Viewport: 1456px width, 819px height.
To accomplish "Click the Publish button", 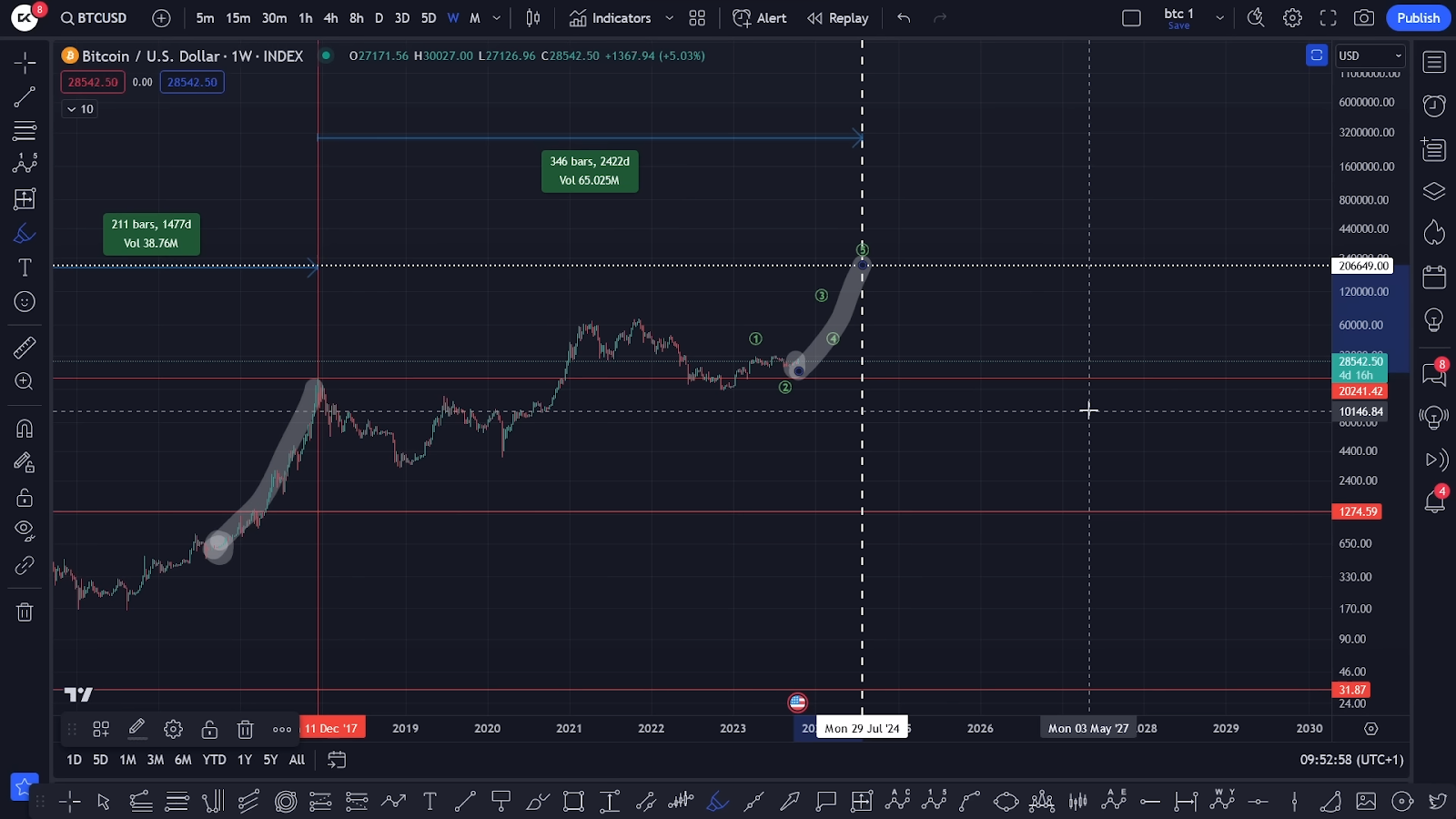I will (1418, 18).
